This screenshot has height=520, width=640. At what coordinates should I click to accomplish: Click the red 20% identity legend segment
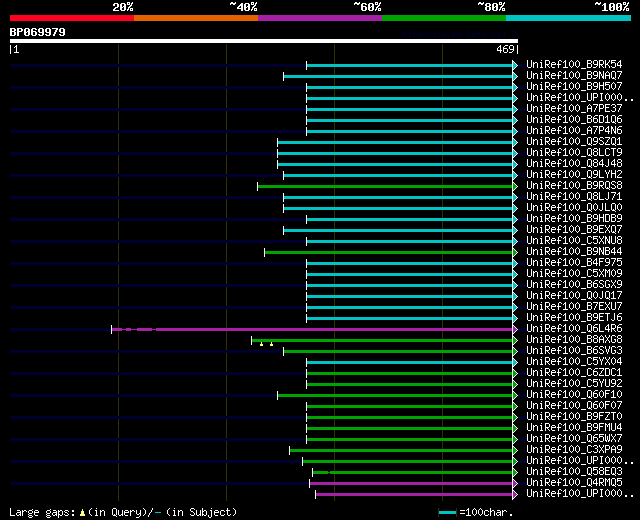[x=72, y=18]
